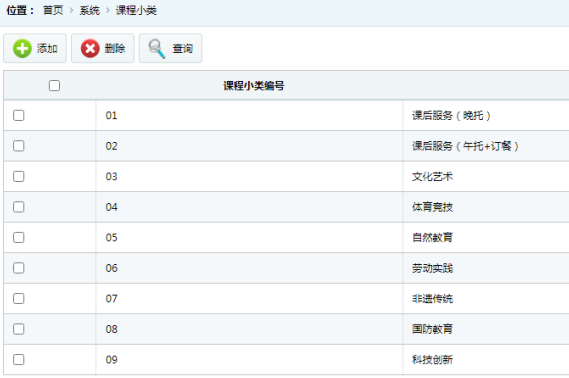Click the 查询 button label
Screen dimensions: 569x378
click(x=183, y=48)
